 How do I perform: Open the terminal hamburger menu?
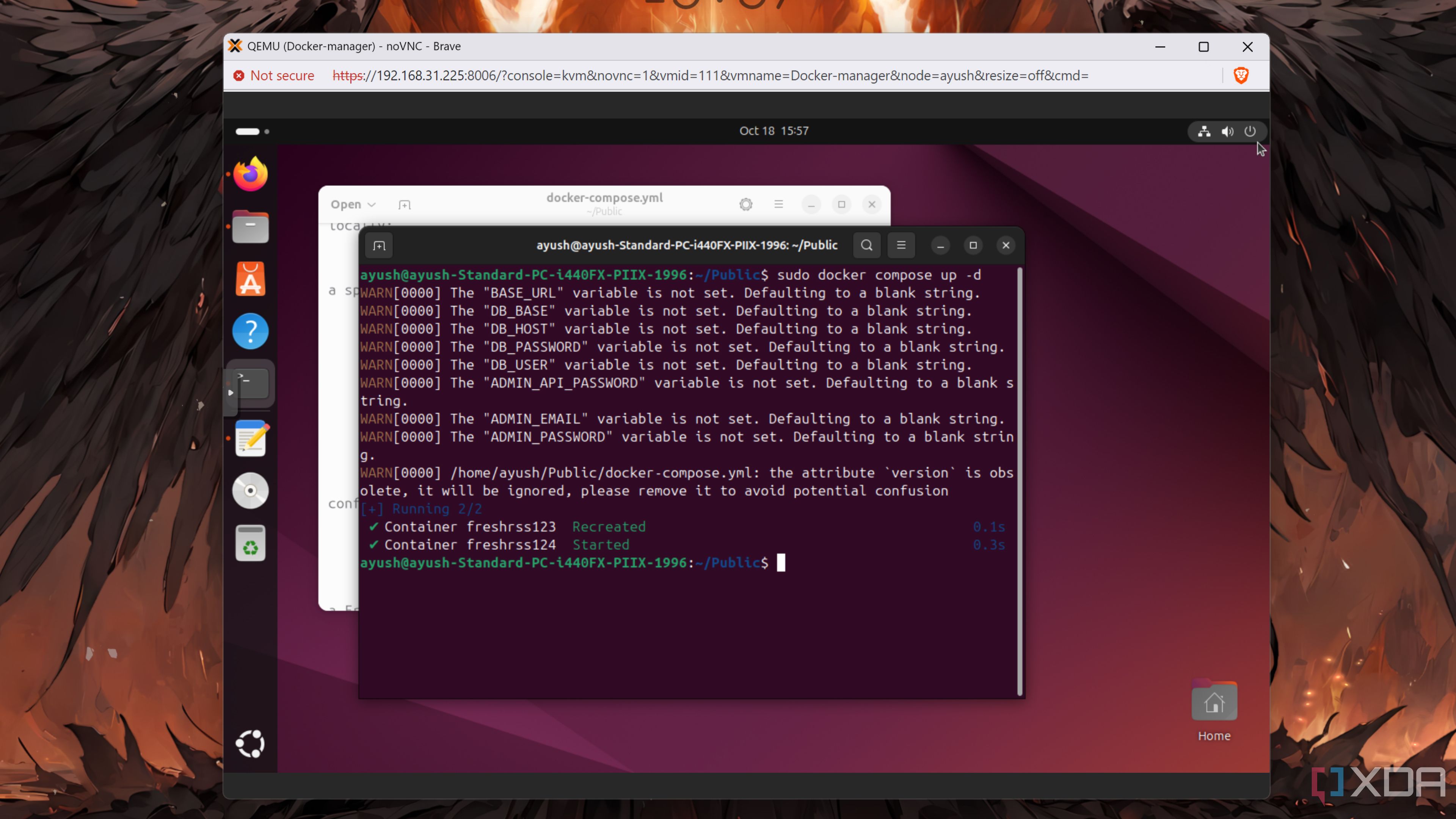(901, 245)
